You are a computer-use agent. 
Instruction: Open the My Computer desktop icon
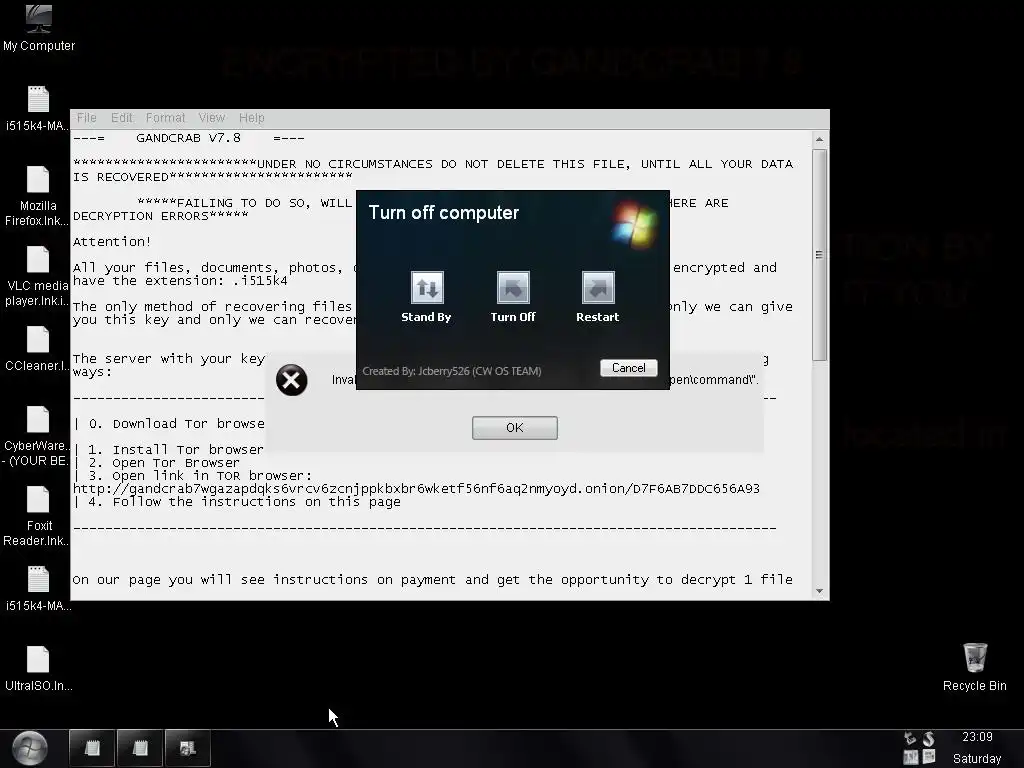[39, 27]
